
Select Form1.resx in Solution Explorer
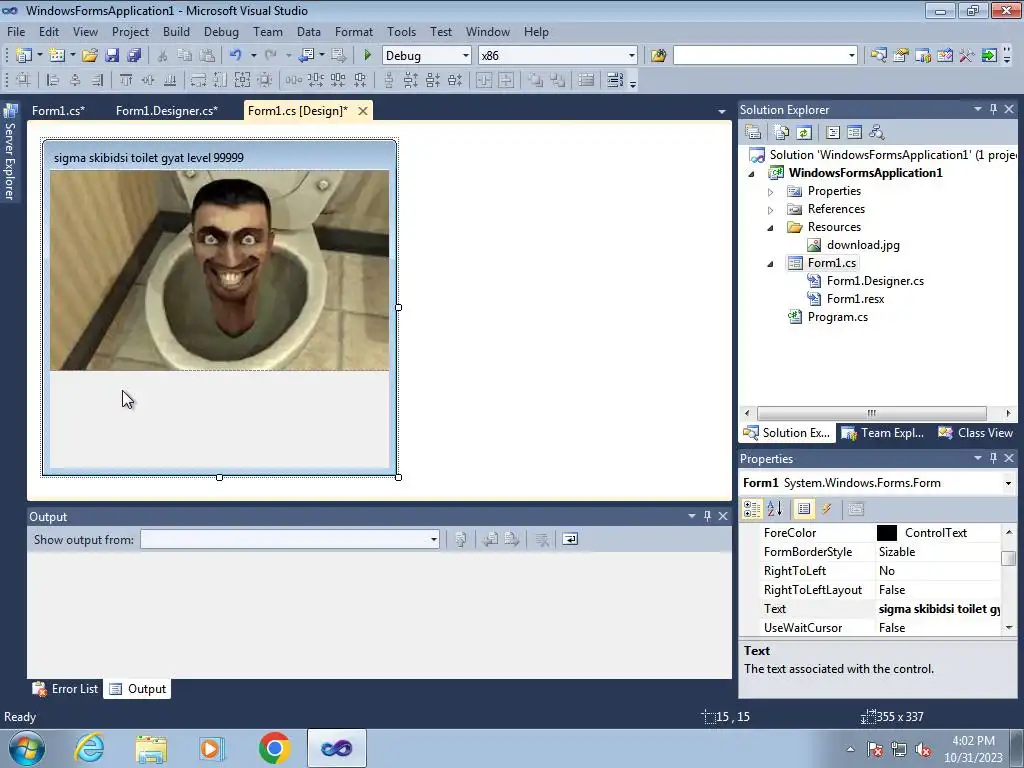tap(855, 298)
